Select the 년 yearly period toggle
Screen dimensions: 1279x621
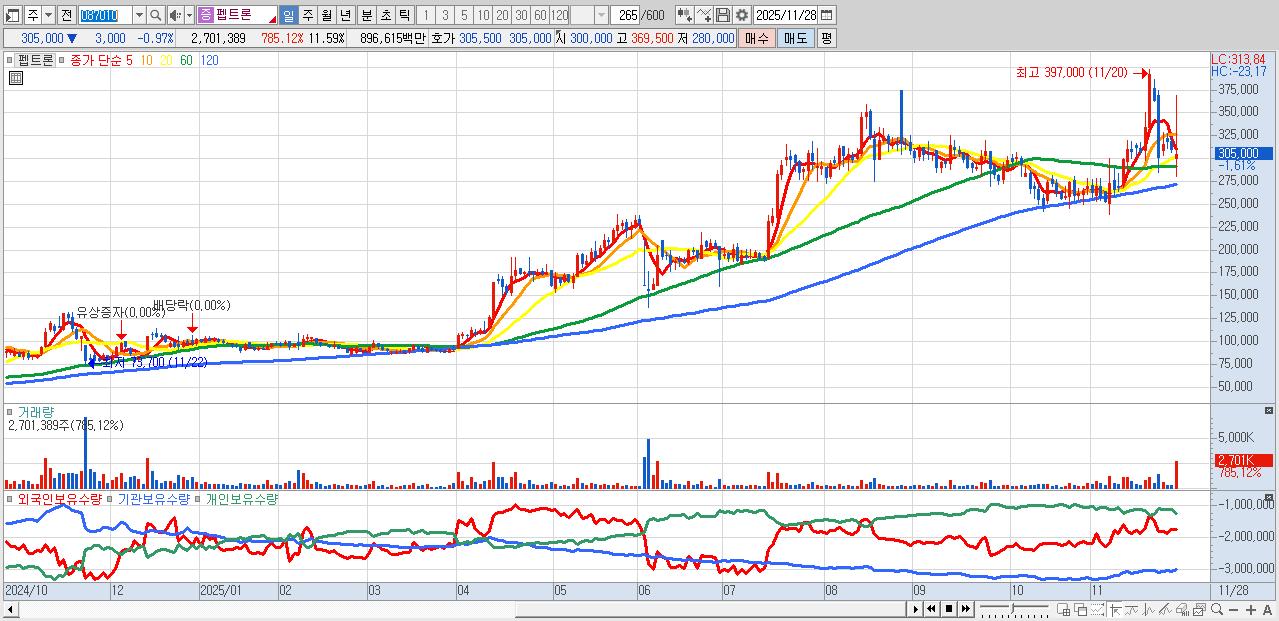tap(345, 15)
